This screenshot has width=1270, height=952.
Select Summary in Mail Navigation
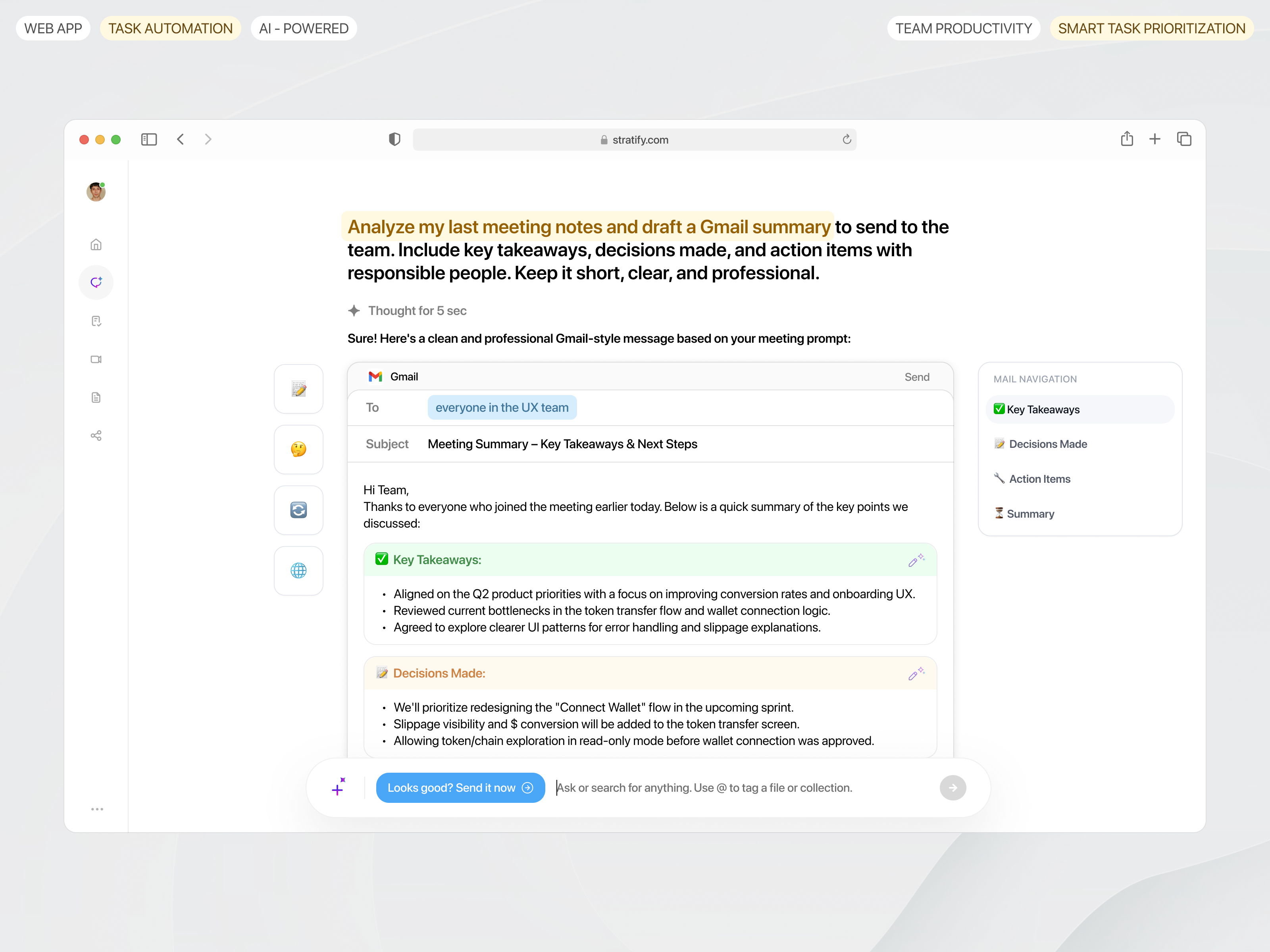click(x=1031, y=513)
